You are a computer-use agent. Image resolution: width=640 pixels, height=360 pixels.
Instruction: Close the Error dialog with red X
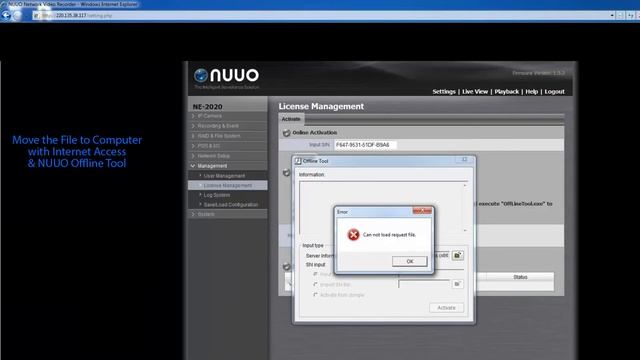pyautogui.click(x=422, y=211)
